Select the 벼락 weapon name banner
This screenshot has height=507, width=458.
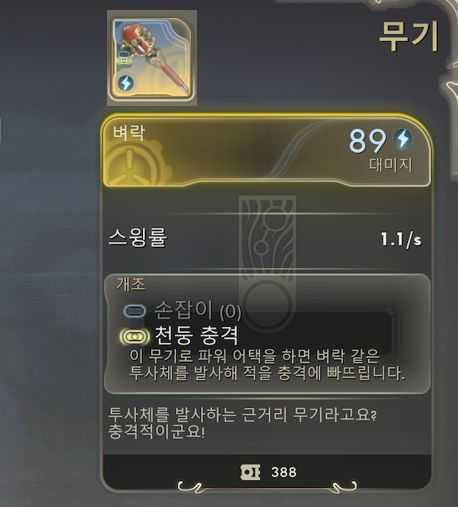coord(267,150)
